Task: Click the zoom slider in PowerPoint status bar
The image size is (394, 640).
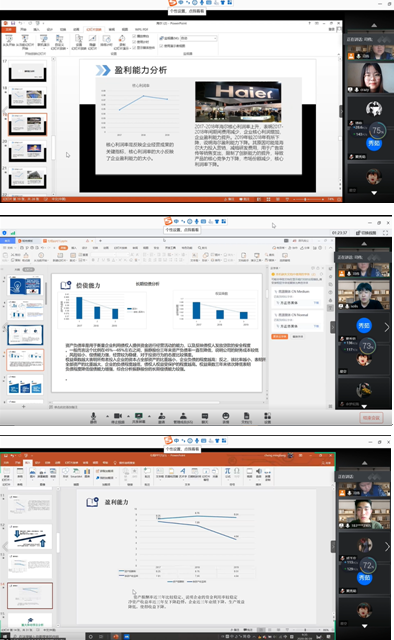Action: (305, 199)
